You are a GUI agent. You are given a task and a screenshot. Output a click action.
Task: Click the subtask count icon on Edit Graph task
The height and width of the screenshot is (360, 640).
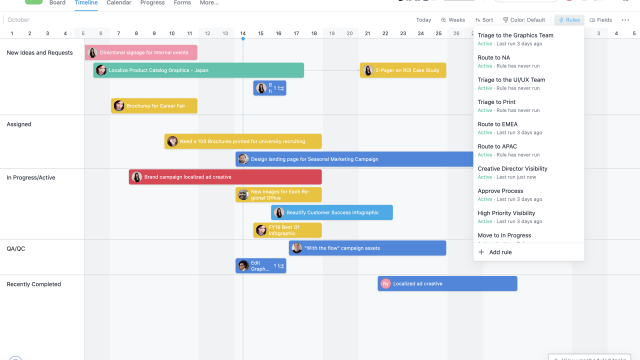pyautogui.click(x=279, y=266)
